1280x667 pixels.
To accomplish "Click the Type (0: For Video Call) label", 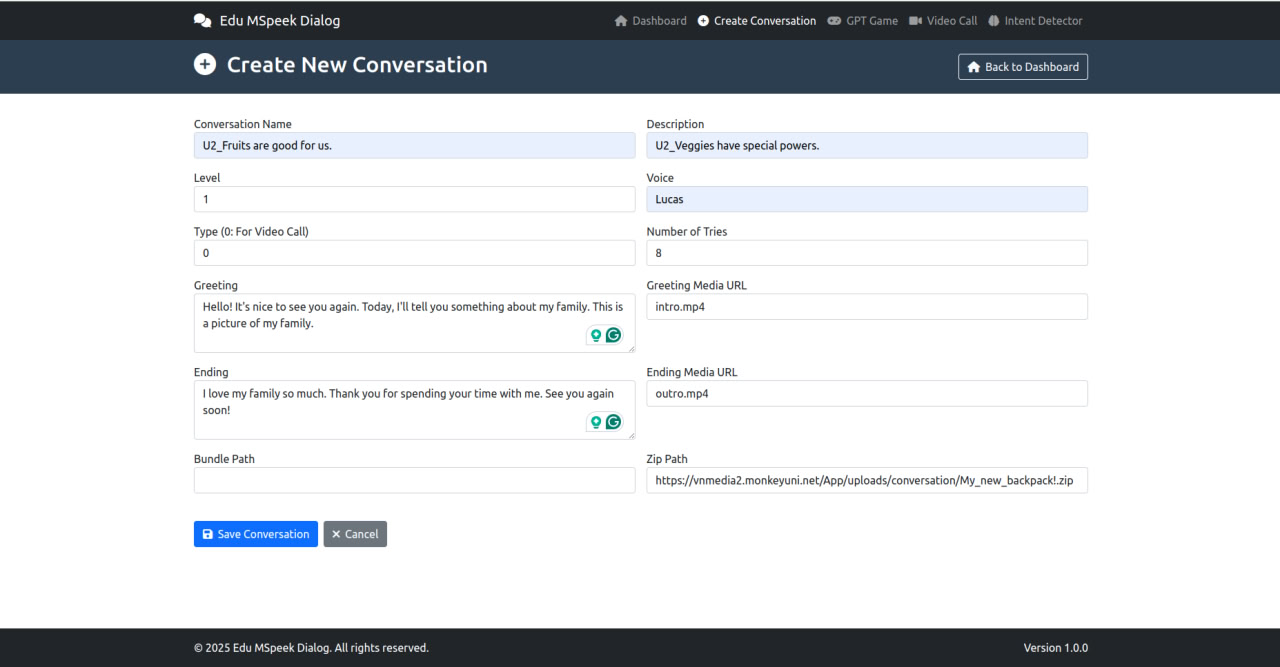I will coord(251,231).
